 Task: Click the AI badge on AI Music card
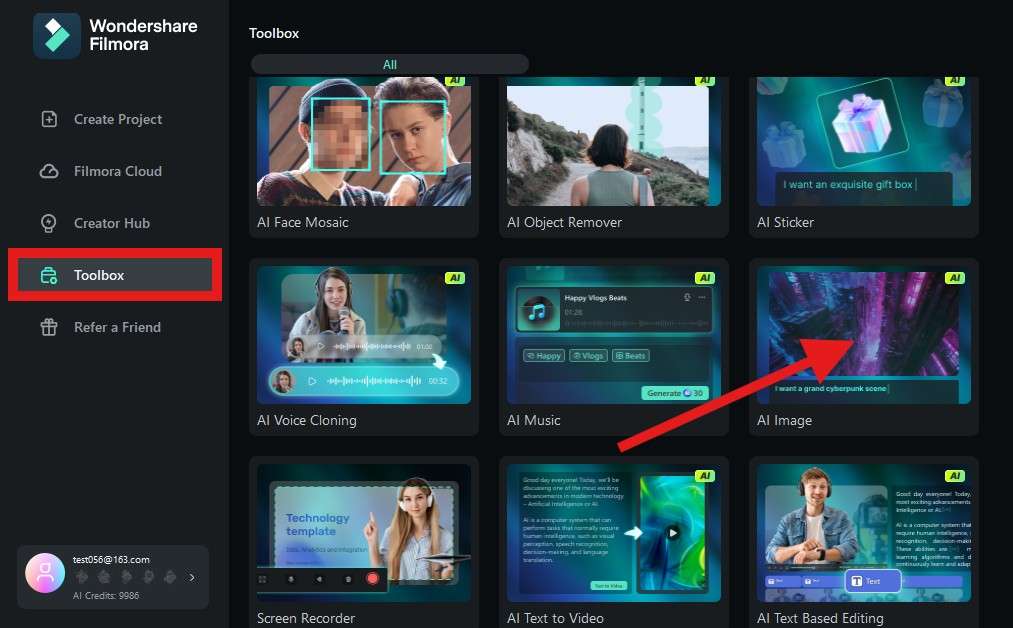tap(704, 278)
